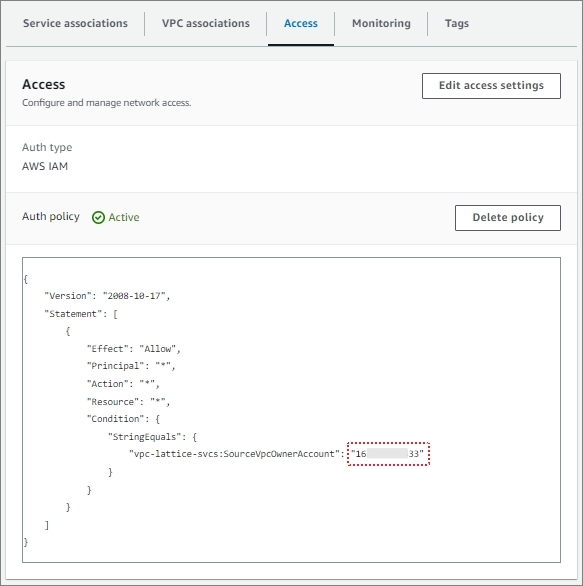Select the AWS IAM value text

pos(45,166)
